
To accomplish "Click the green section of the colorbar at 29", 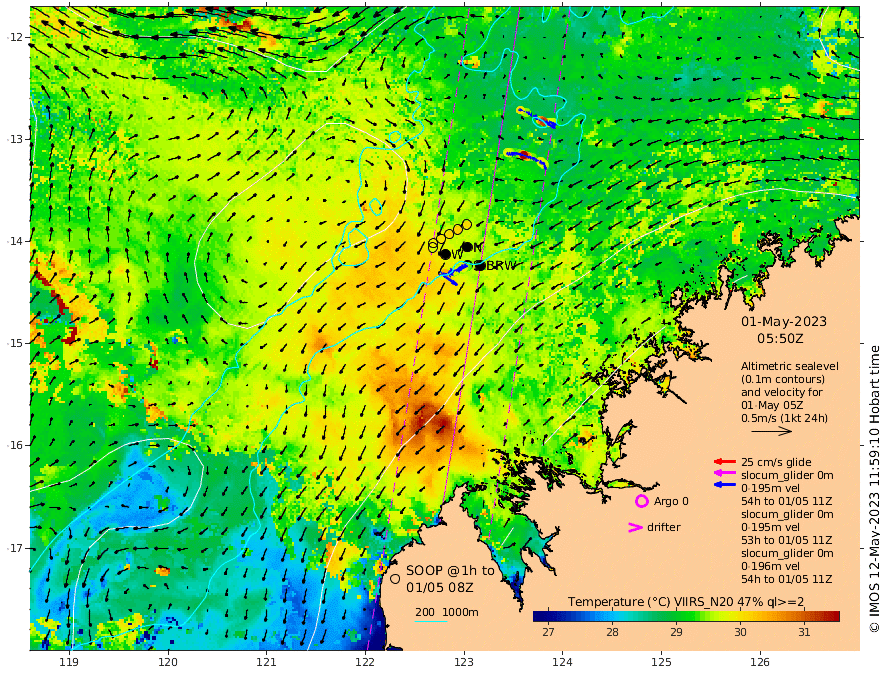I will pyautogui.click(x=676, y=616).
